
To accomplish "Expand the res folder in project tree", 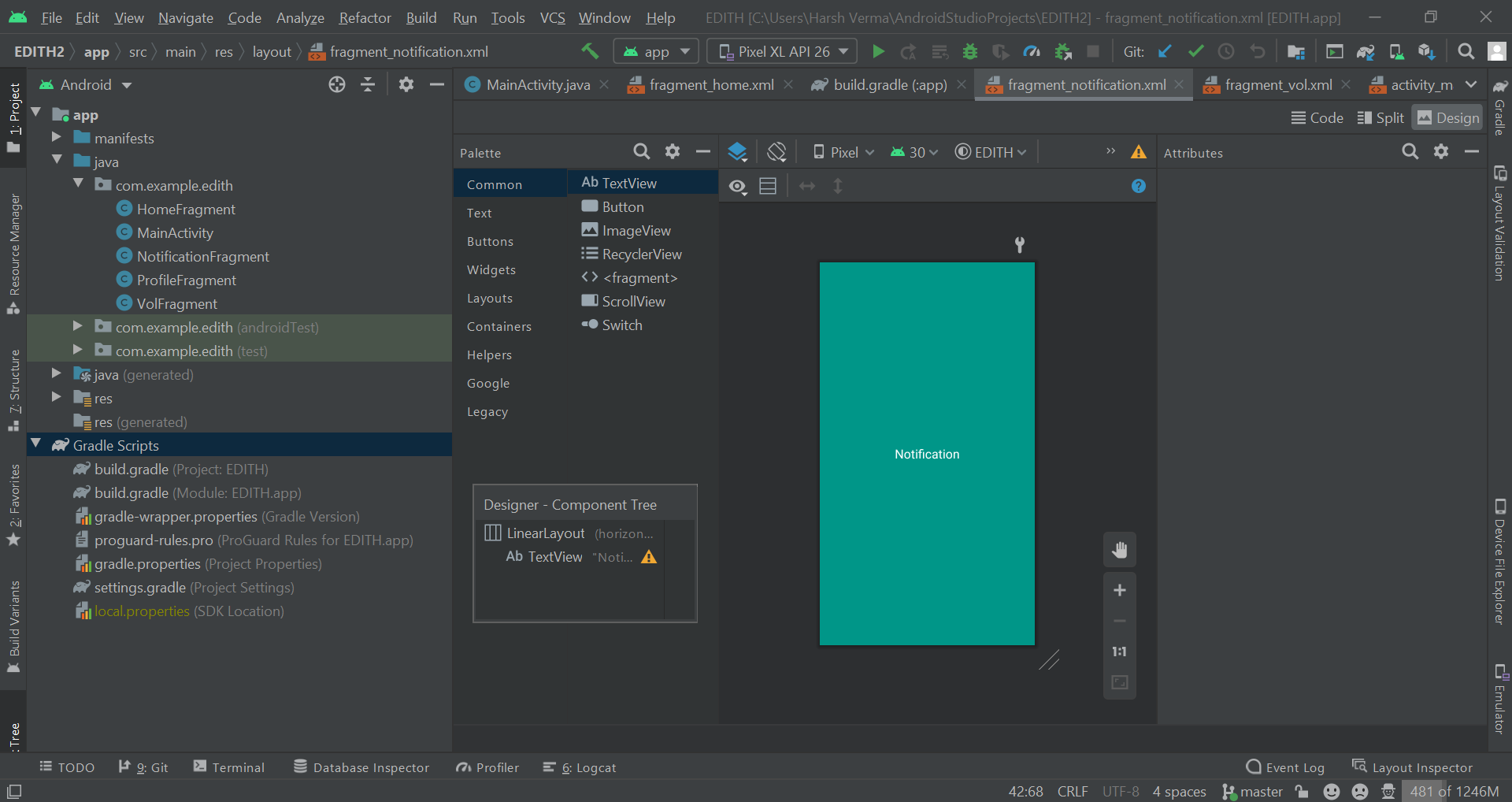I will (57, 398).
